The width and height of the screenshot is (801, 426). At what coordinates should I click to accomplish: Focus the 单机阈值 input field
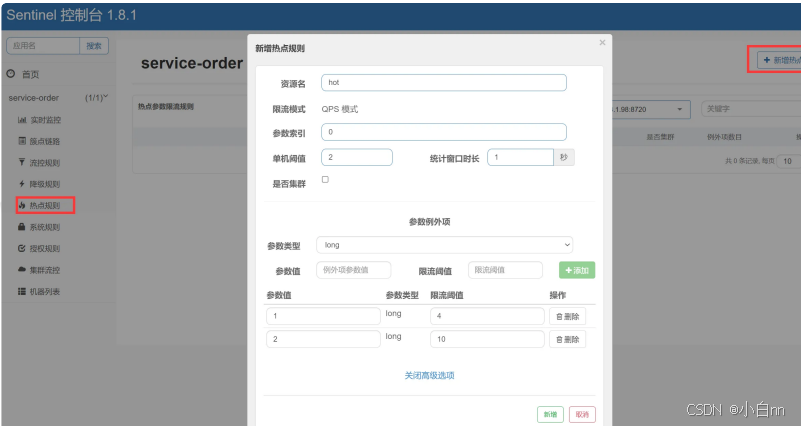357,157
